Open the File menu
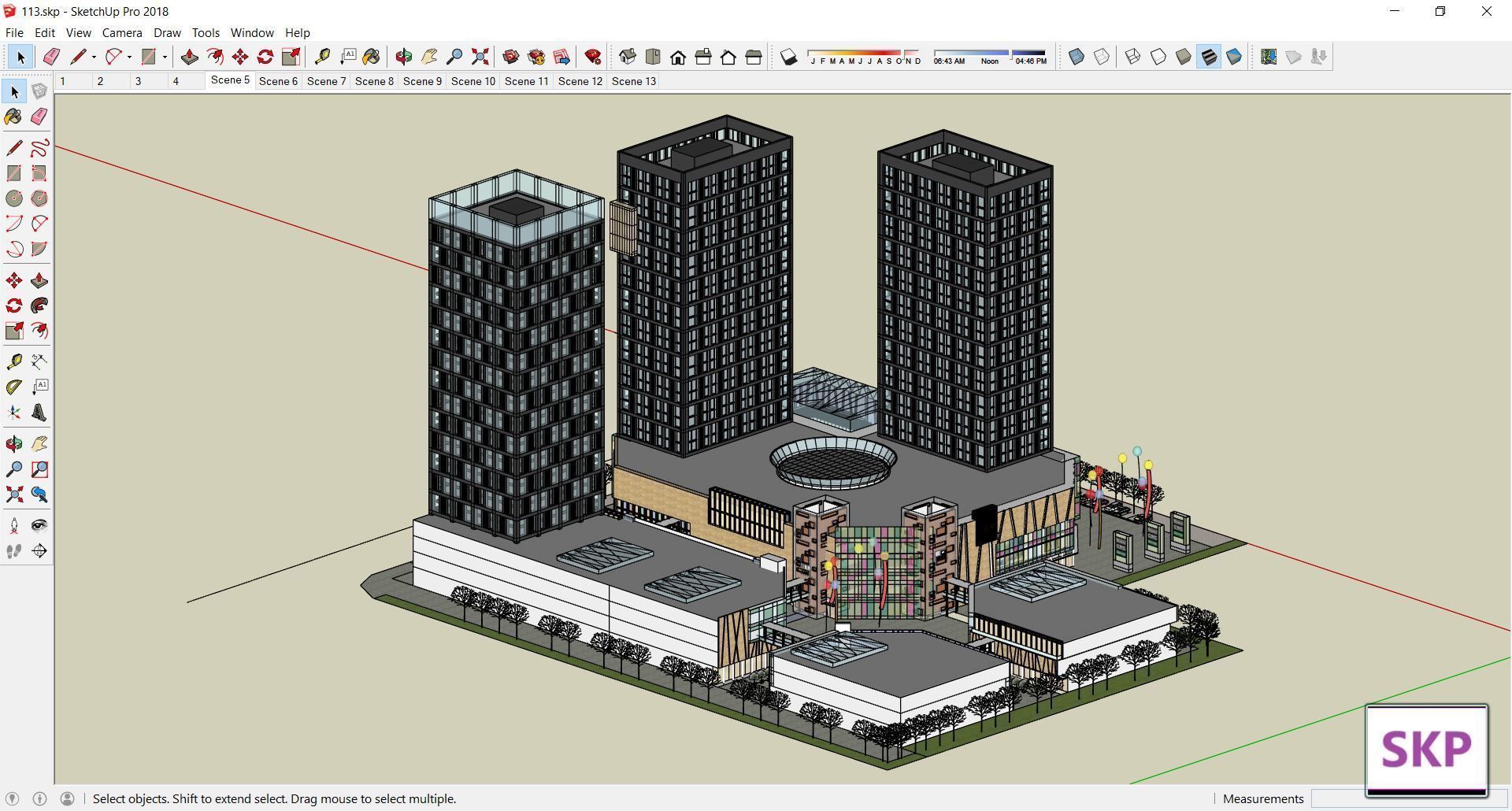Screen dimensions: 1512x811 point(14,32)
